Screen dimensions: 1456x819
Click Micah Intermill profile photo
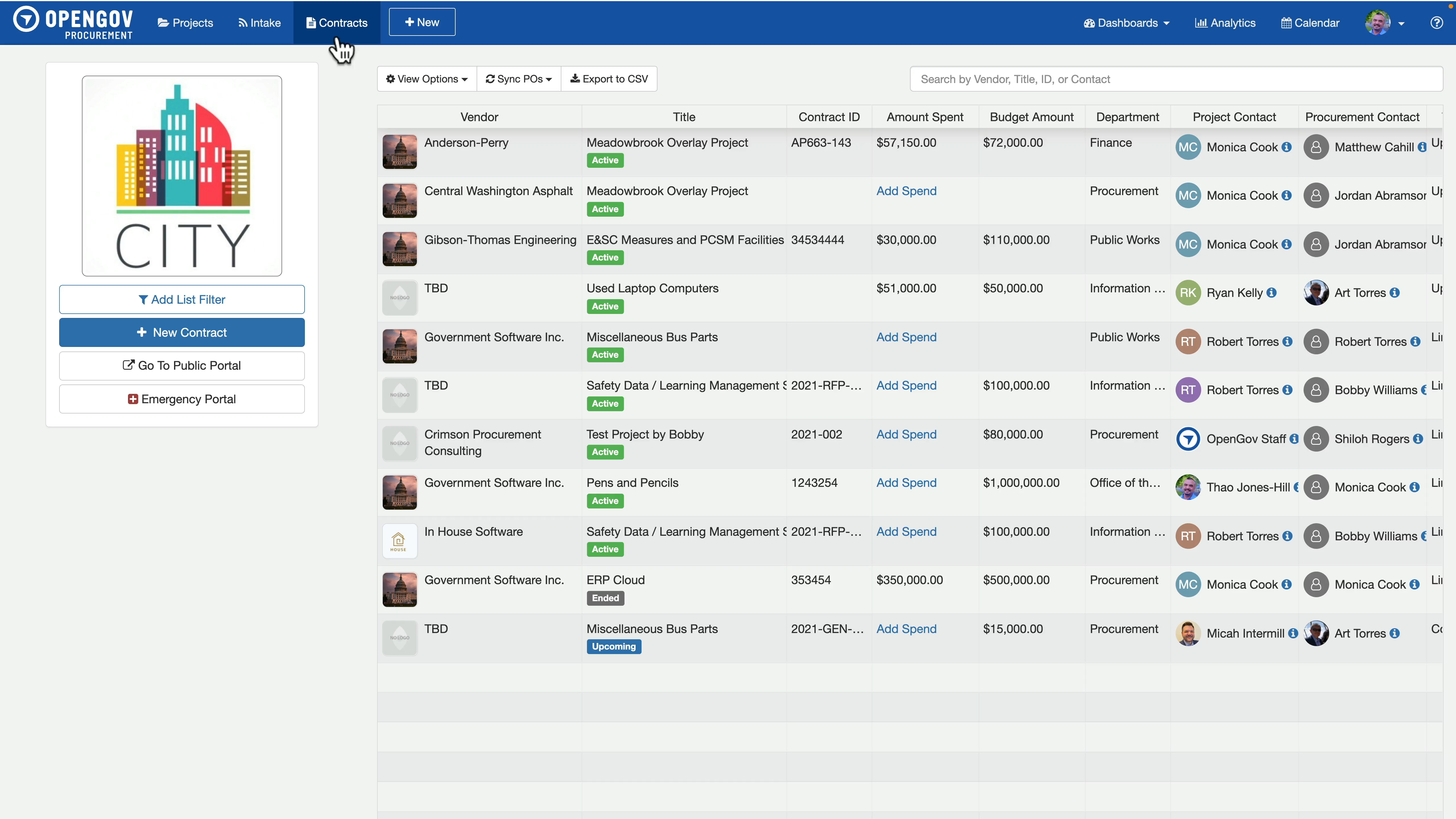coord(1188,634)
